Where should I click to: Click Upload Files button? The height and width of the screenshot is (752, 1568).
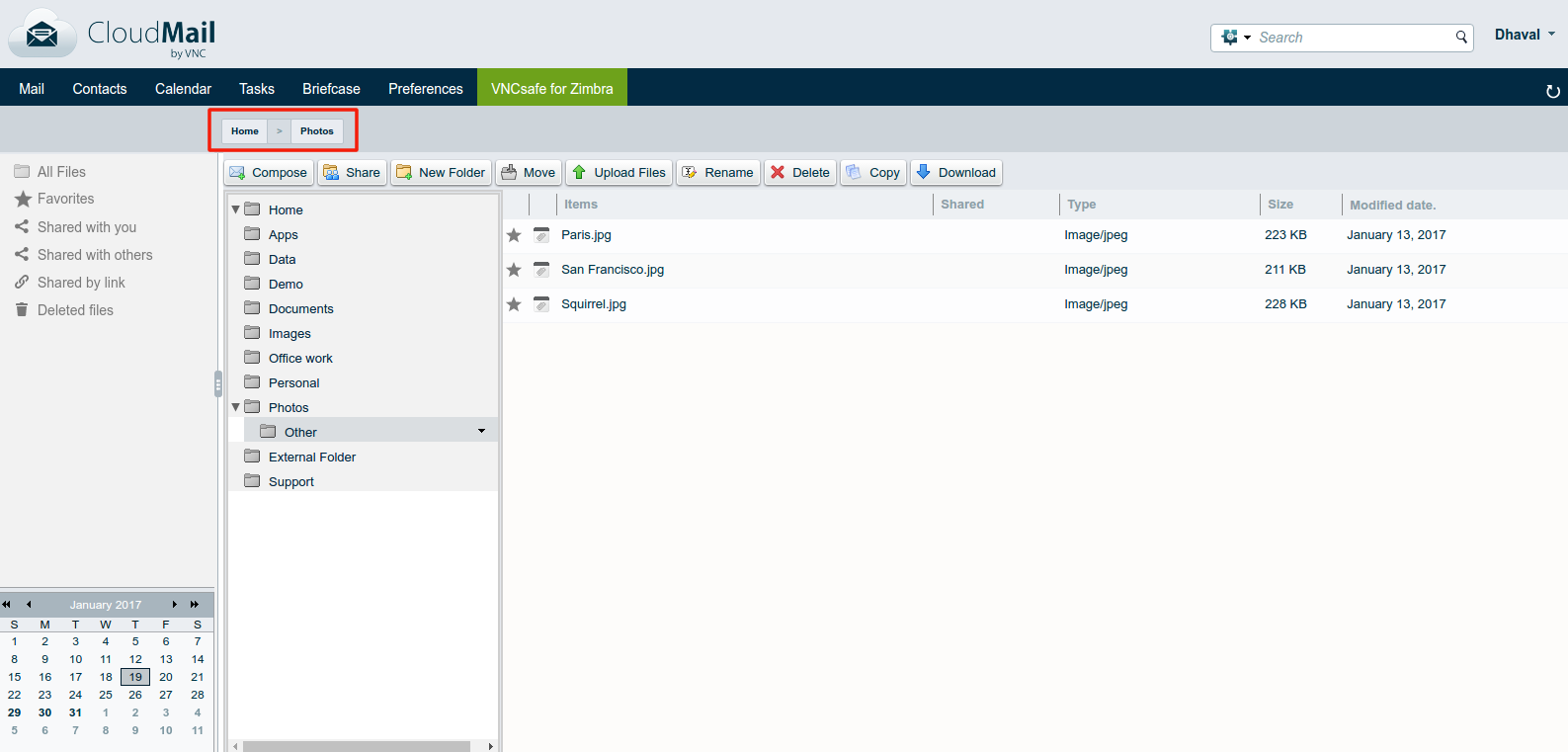[x=619, y=172]
